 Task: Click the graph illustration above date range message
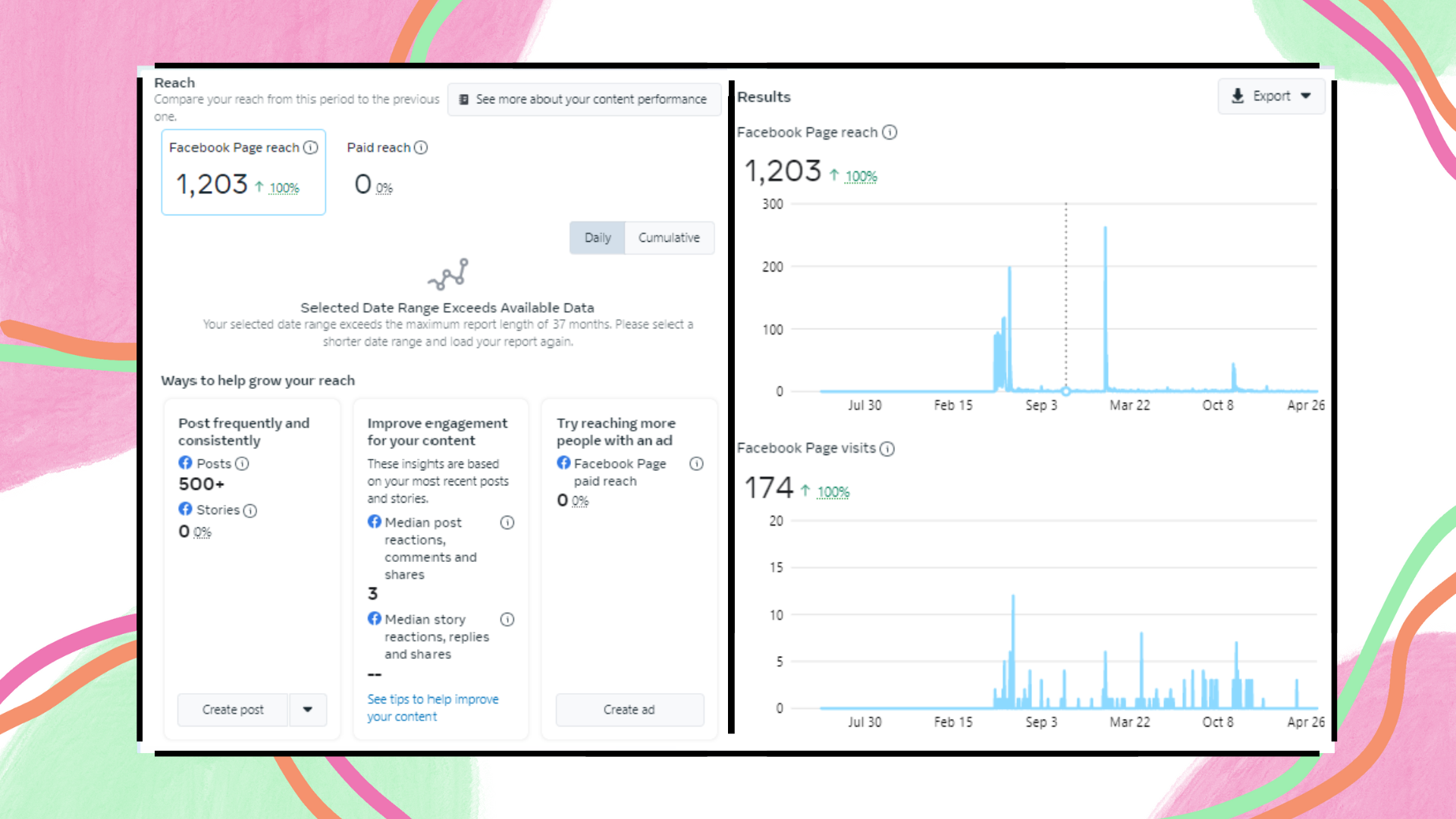coord(448,275)
